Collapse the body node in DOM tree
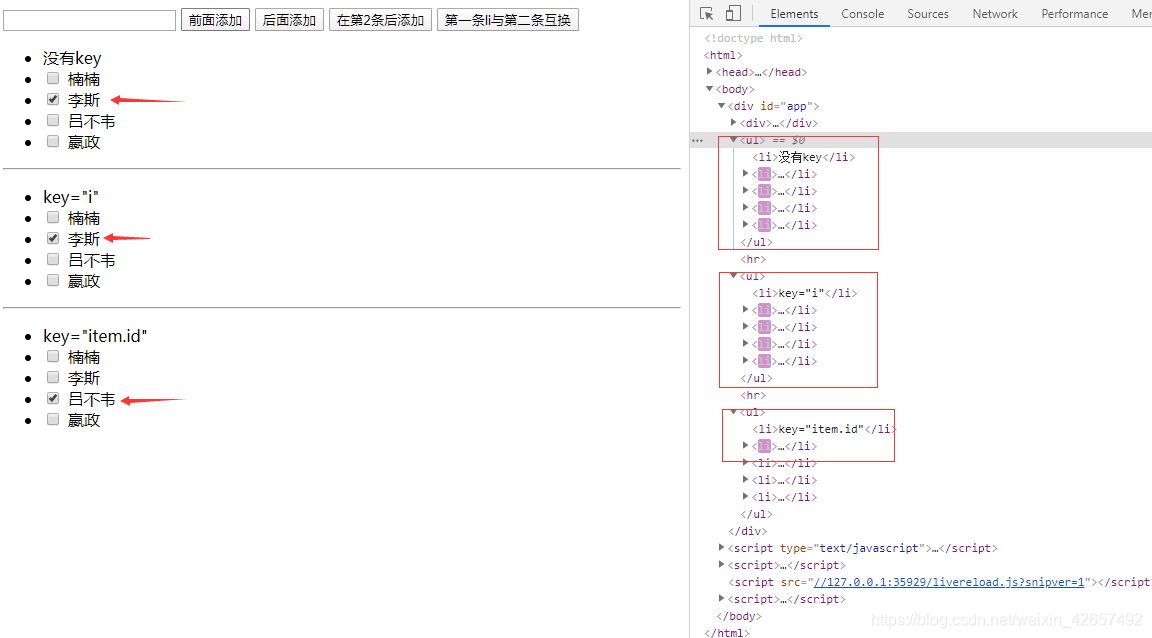 click(x=709, y=89)
